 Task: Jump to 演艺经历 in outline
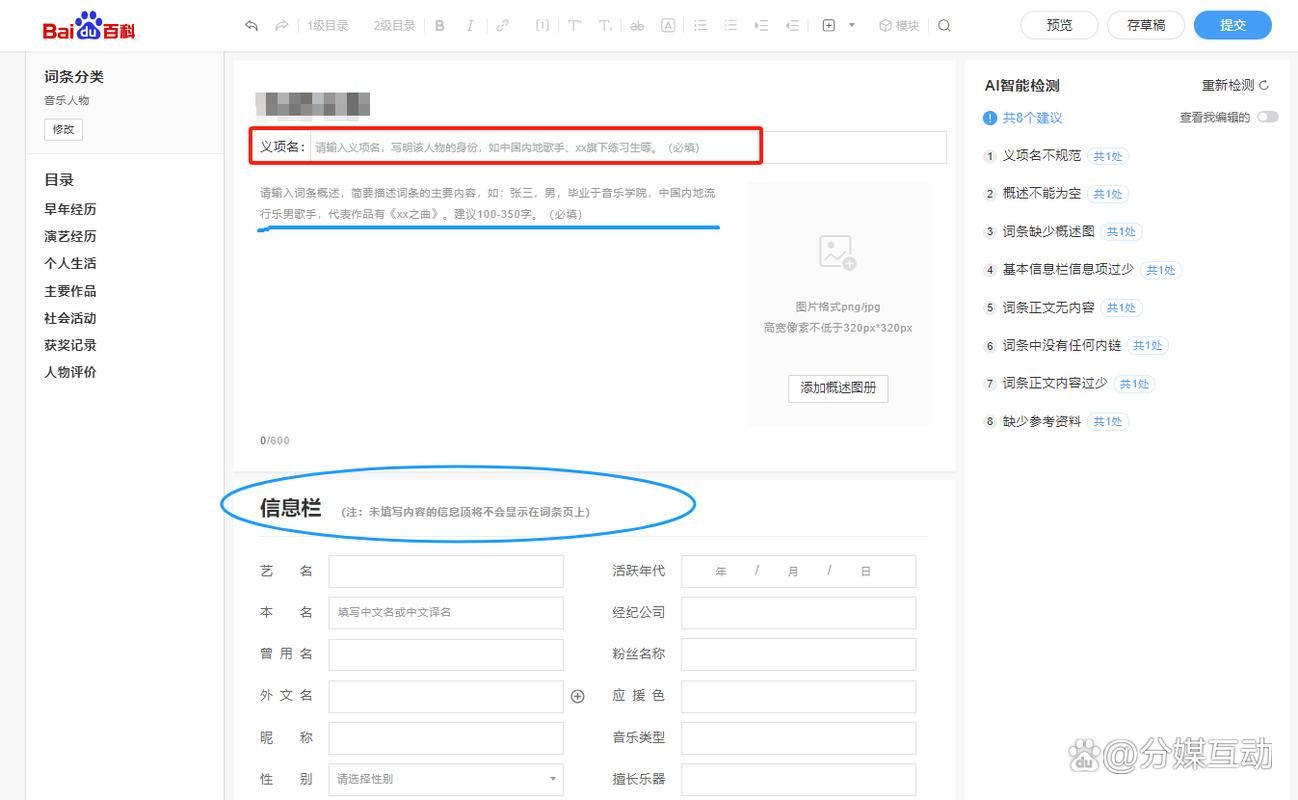[x=70, y=236]
